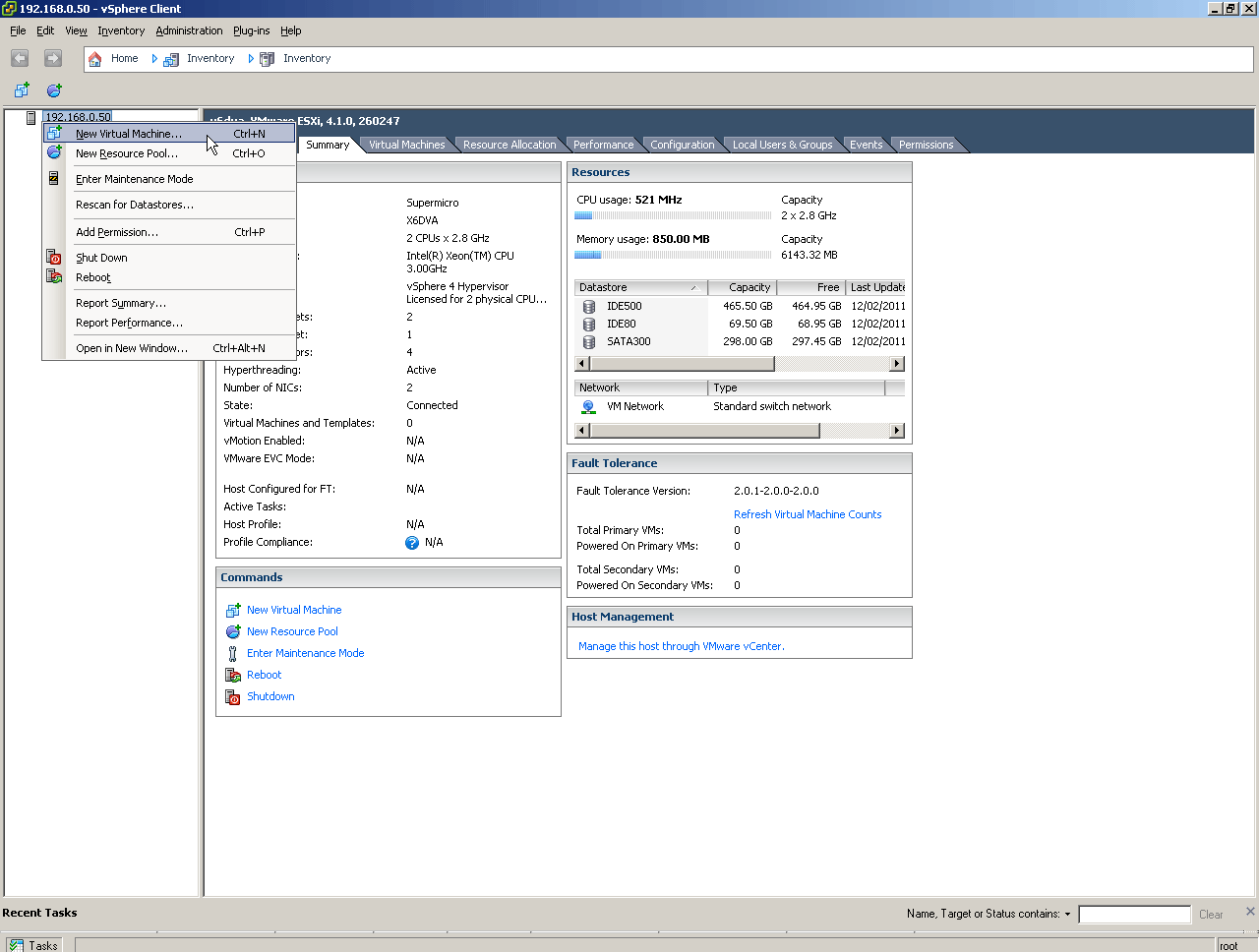Click the Tasks button in the status bar

click(33, 945)
